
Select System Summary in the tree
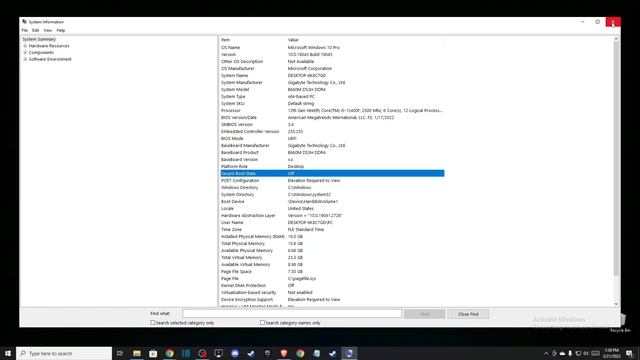(x=39, y=39)
